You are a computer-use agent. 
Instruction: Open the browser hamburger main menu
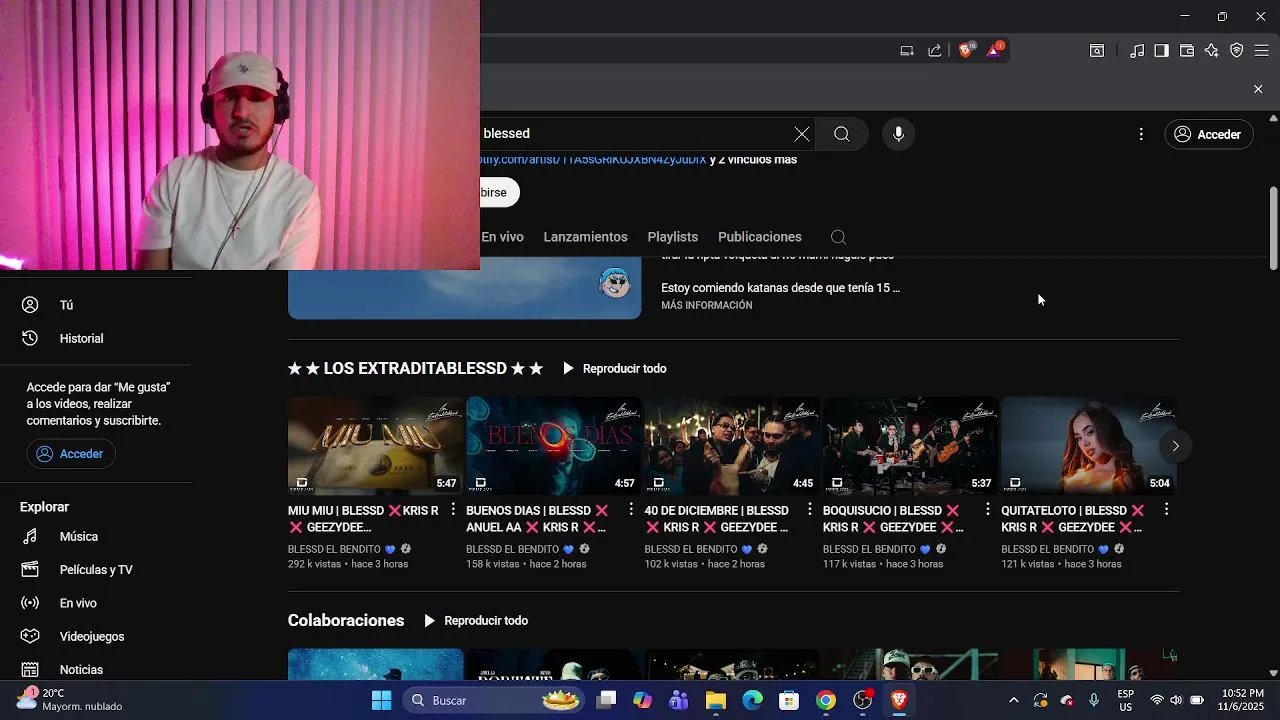click(x=1262, y=50)
